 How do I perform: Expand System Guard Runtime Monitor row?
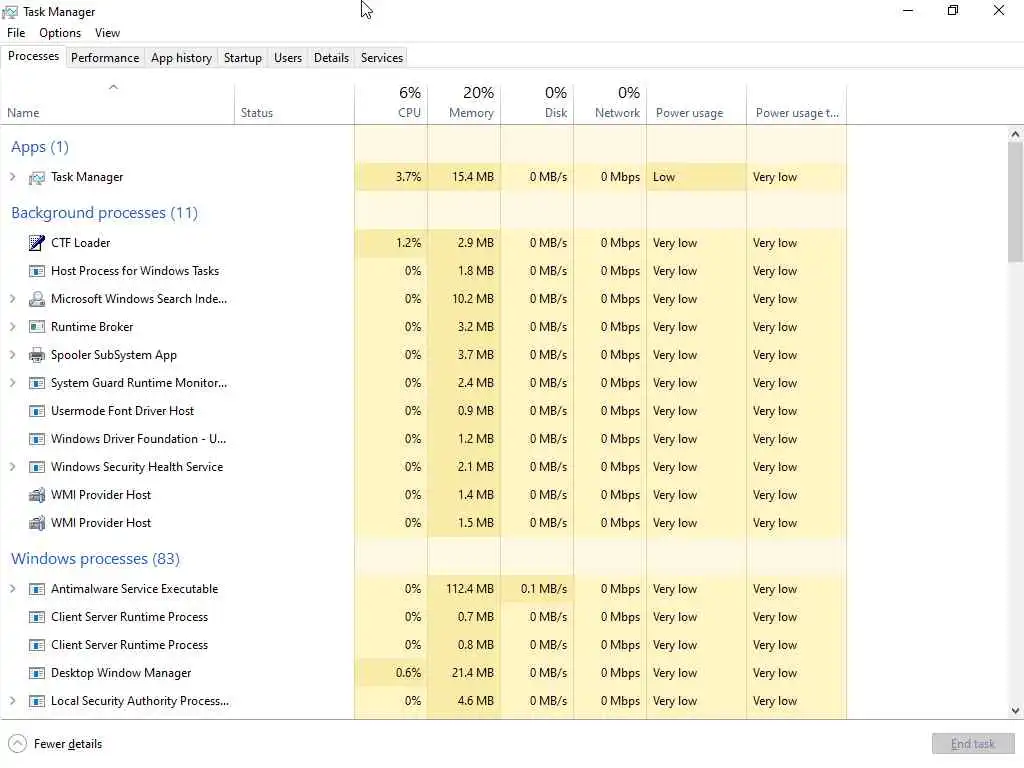tap(12, 383)
